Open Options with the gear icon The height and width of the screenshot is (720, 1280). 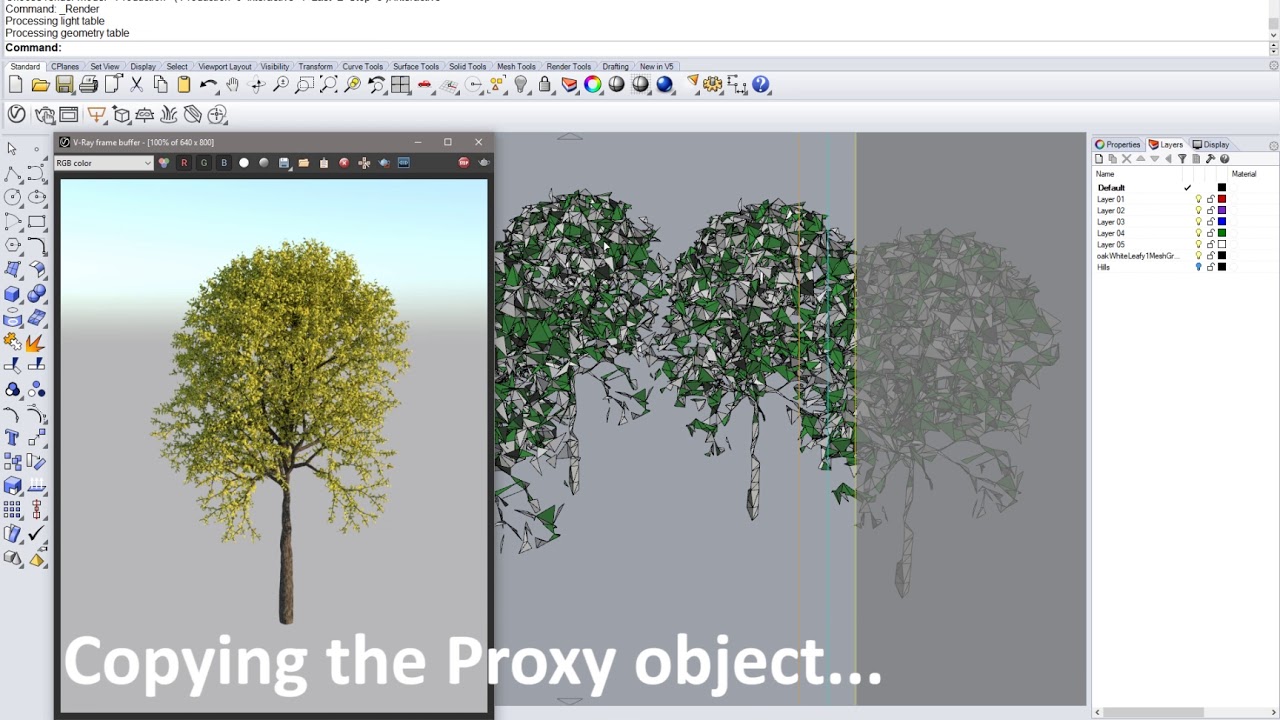[x=713, y=85]
